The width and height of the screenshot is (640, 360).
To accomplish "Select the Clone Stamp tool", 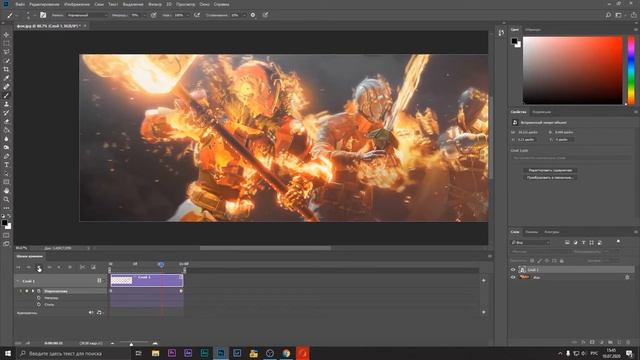I will pos(6,104).
